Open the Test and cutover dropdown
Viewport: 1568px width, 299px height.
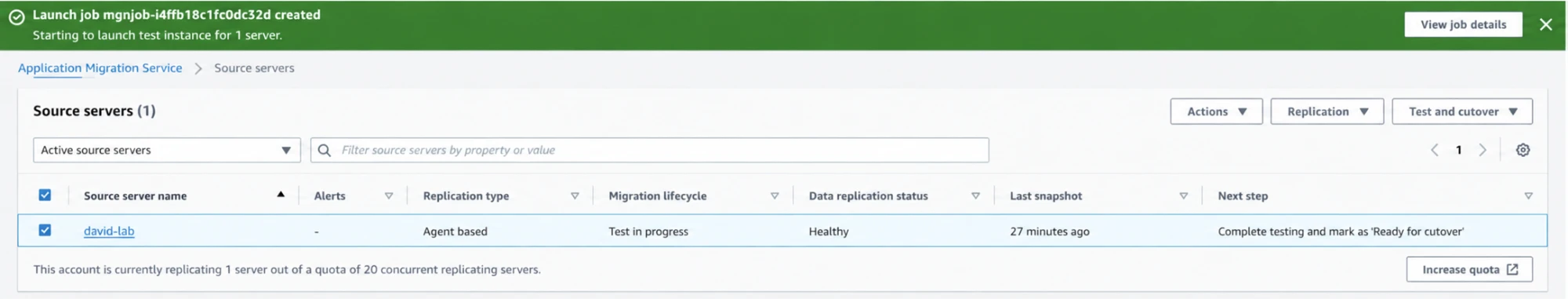(1462, 111)
